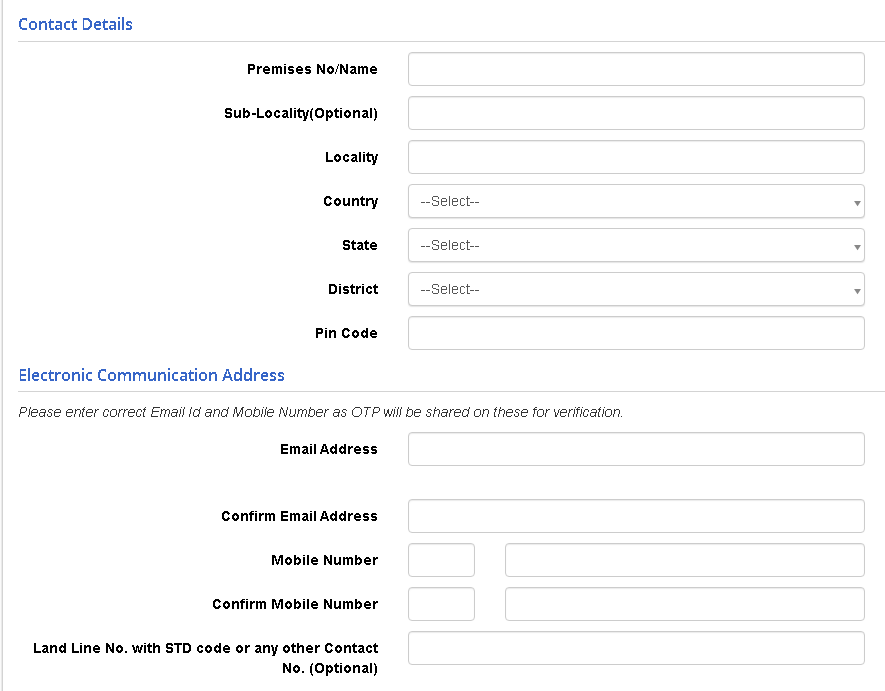Viewport: 885px width, 691px height.
Task: Click the Contact Details section heading
Action: pyautogui.click(x=75, y=24)
